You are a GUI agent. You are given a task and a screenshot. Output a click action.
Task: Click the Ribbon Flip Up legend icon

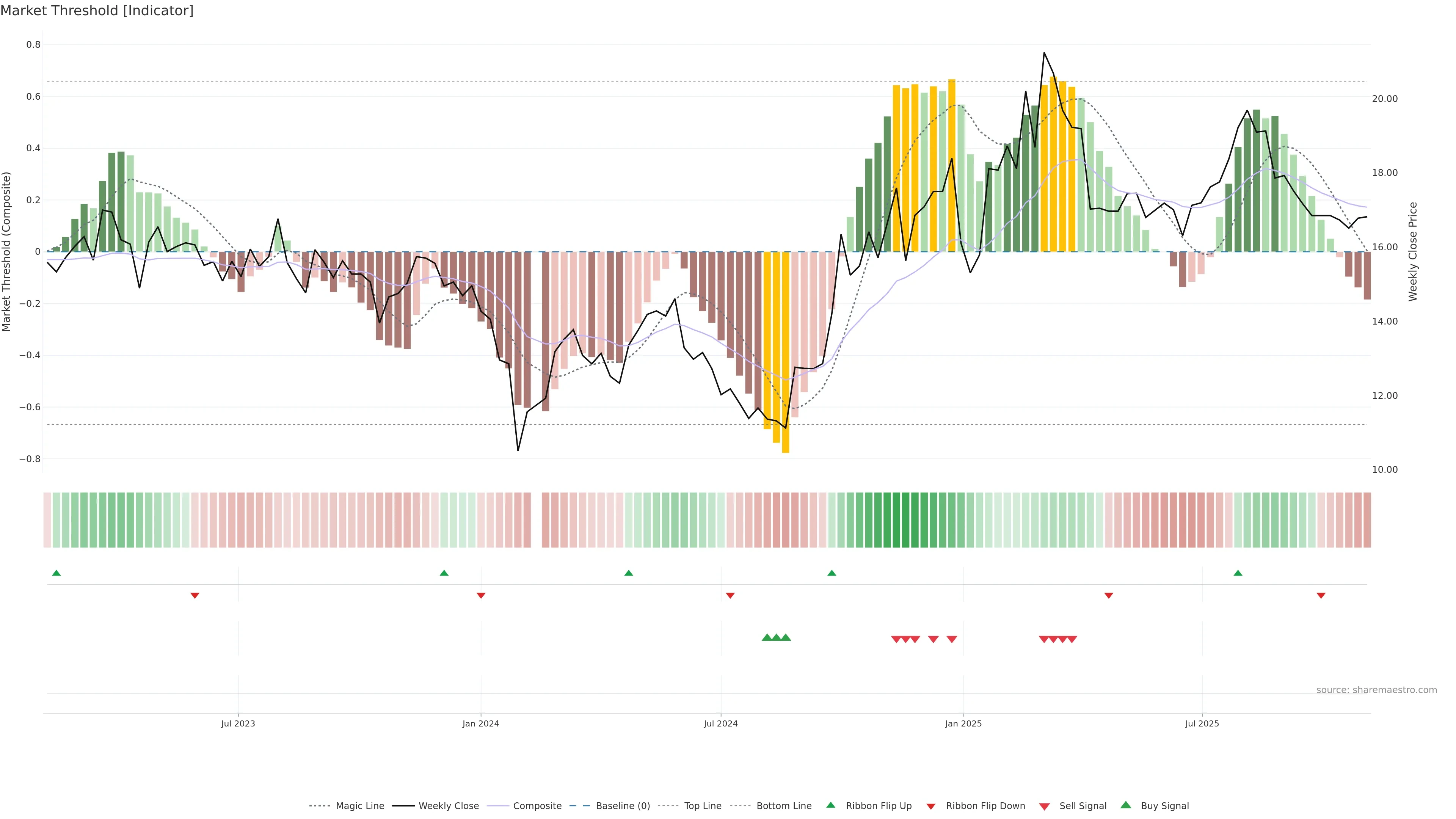click(830, 805)
